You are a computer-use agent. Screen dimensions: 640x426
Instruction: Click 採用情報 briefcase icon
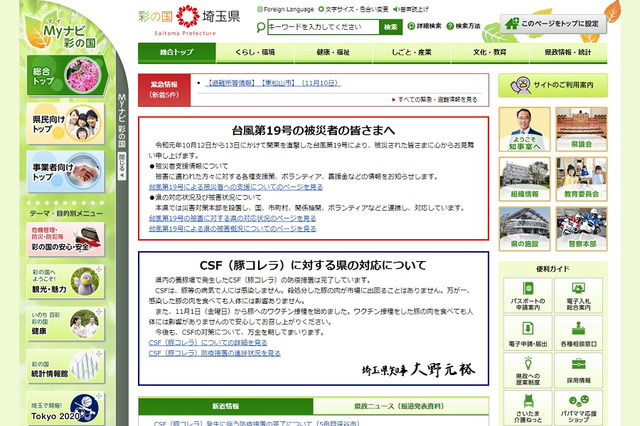(578, 371)
